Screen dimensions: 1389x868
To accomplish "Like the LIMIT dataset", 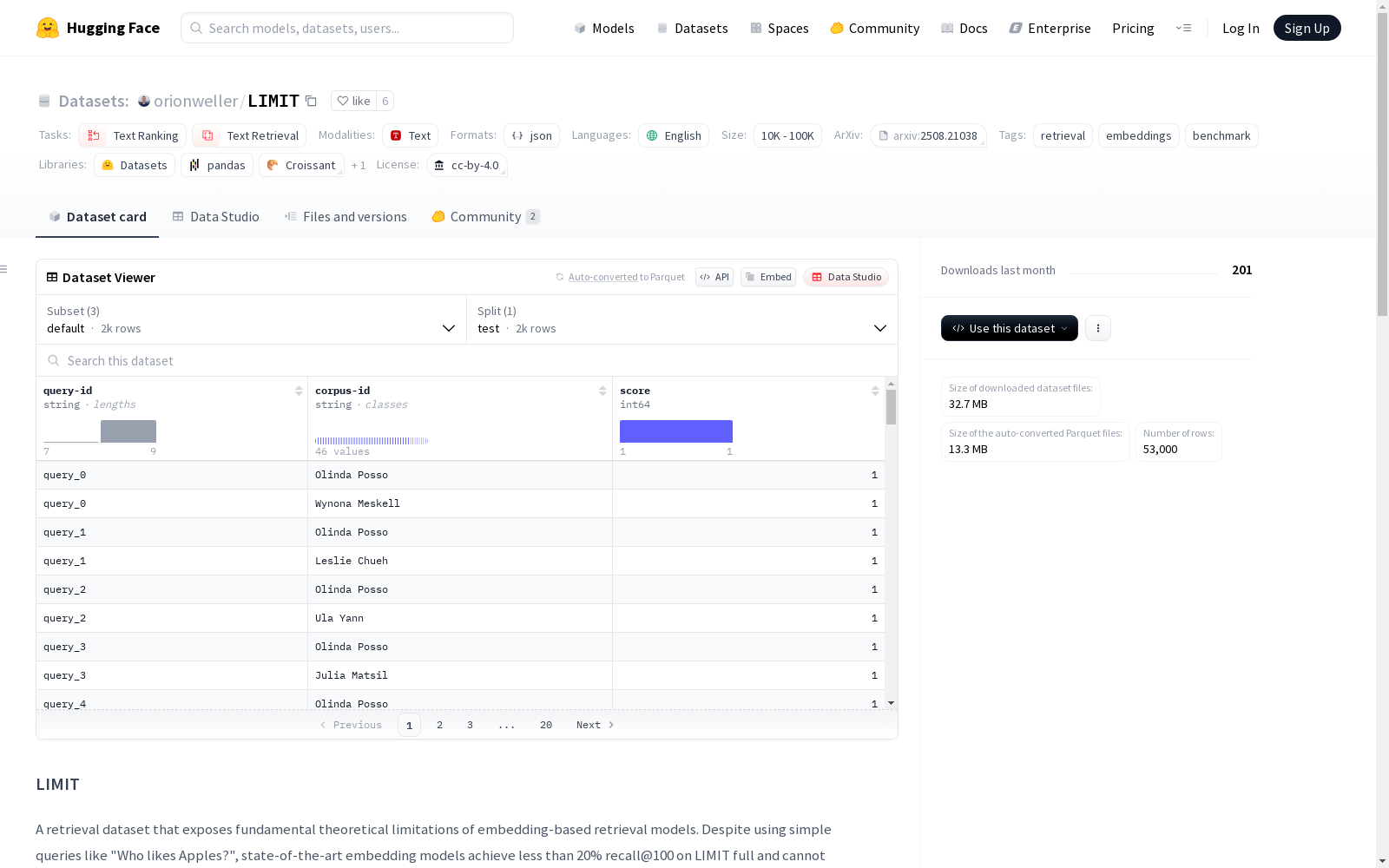I will click(353, 101).
